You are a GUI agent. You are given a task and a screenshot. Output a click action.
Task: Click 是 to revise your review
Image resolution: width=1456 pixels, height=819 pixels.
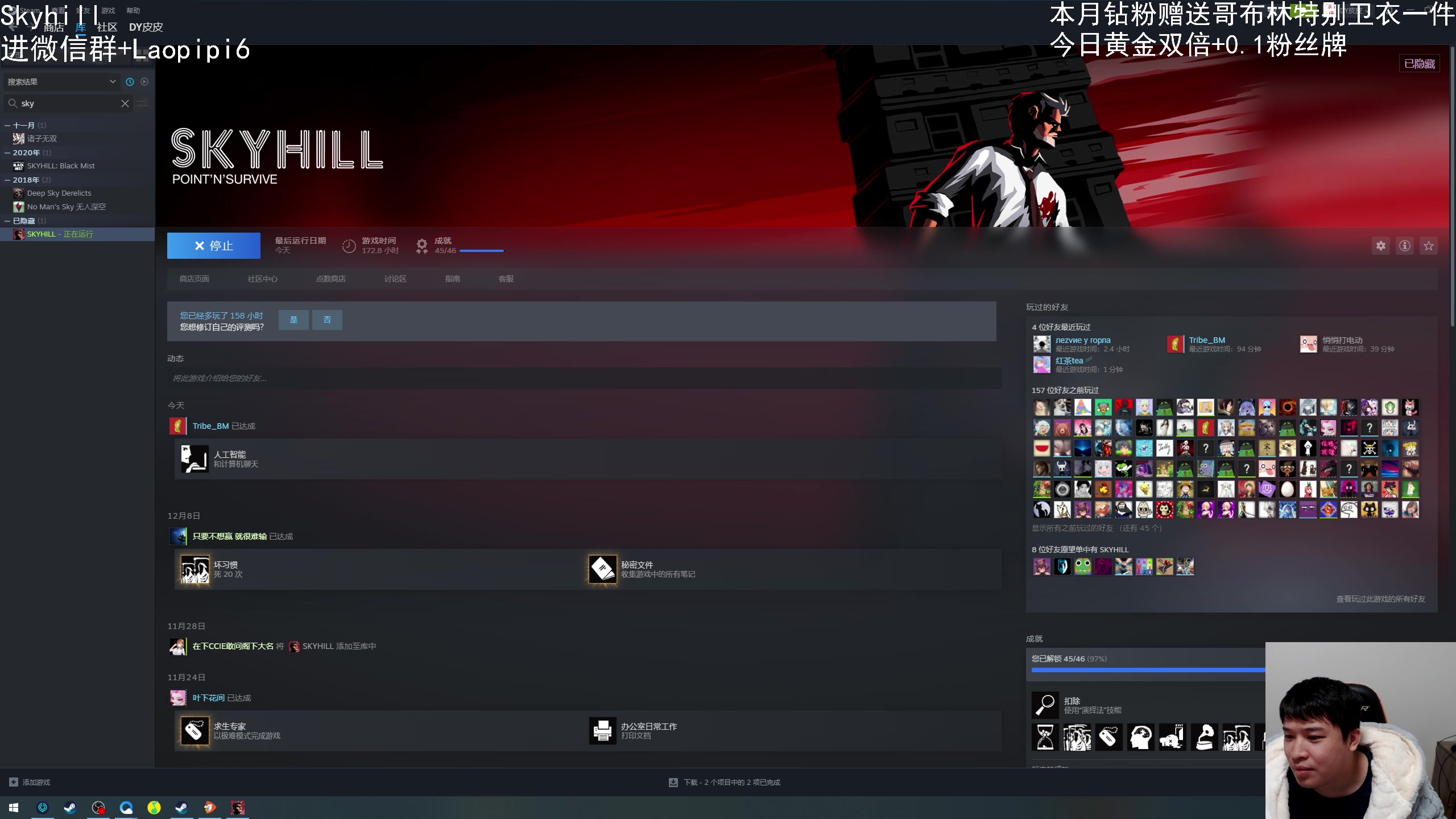[x=293, y=320]
